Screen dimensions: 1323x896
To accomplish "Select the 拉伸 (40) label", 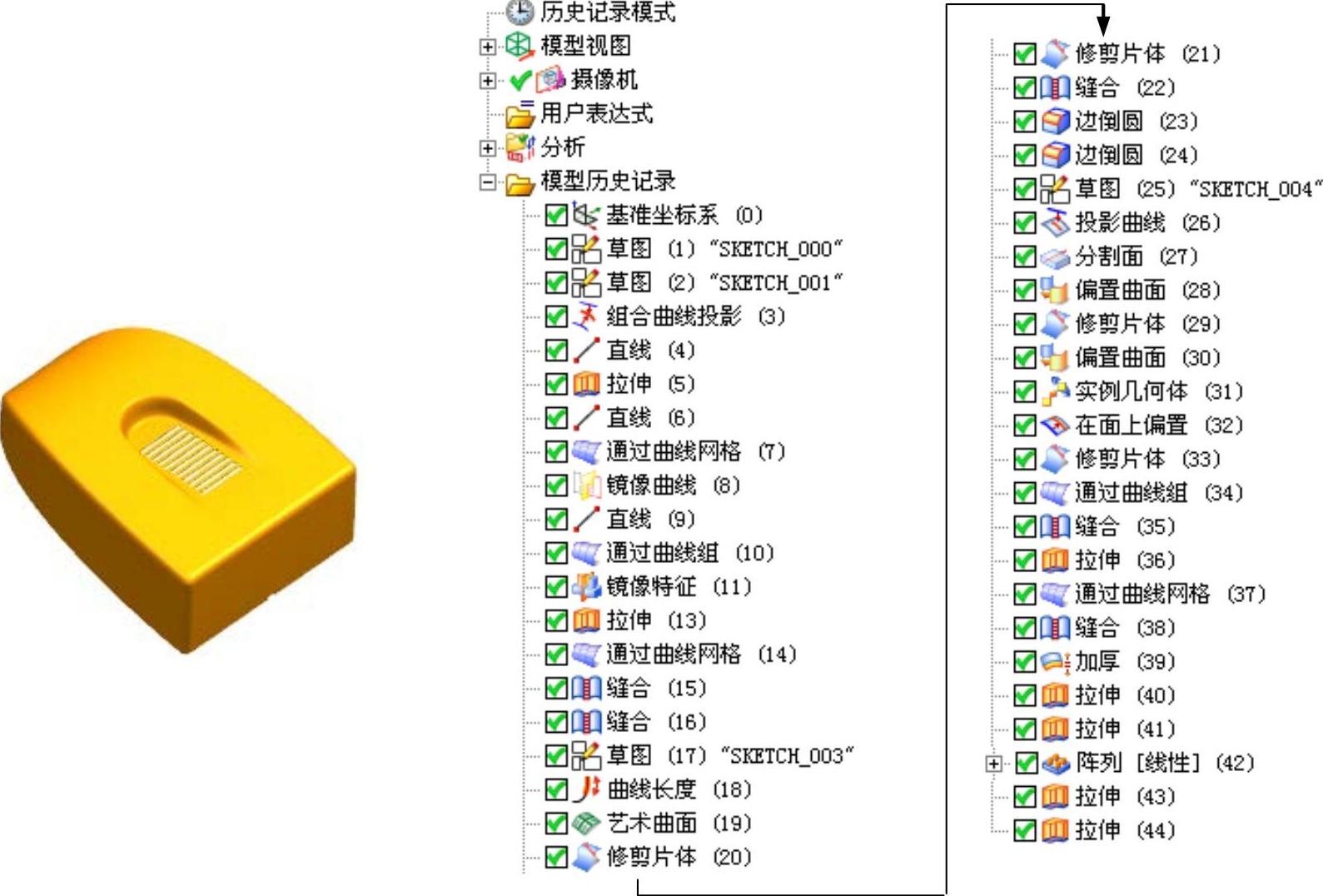I will [x=1124, y=695].
